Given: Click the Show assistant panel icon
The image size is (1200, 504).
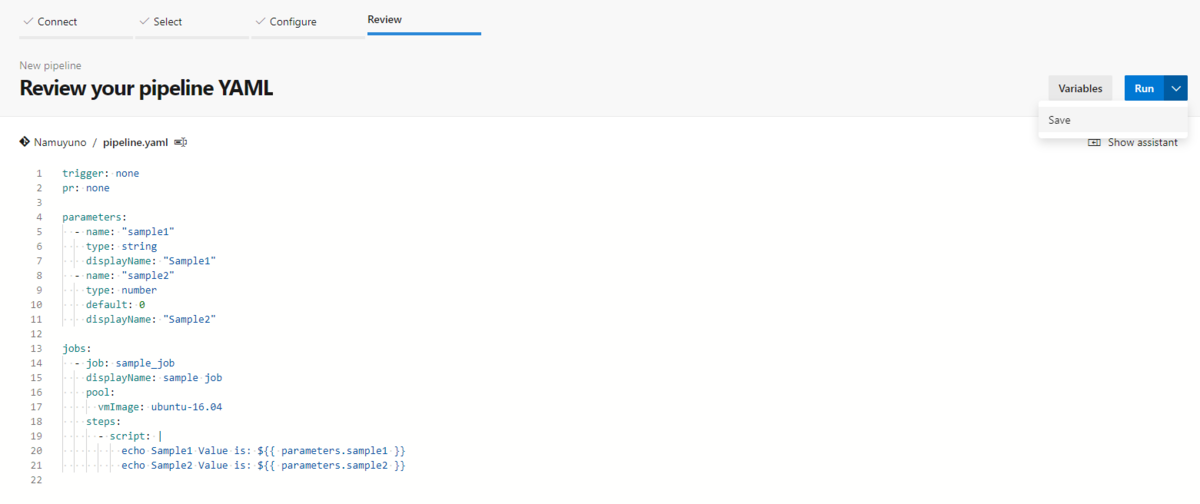Looking at the screenshot, I should (1094, 142).
